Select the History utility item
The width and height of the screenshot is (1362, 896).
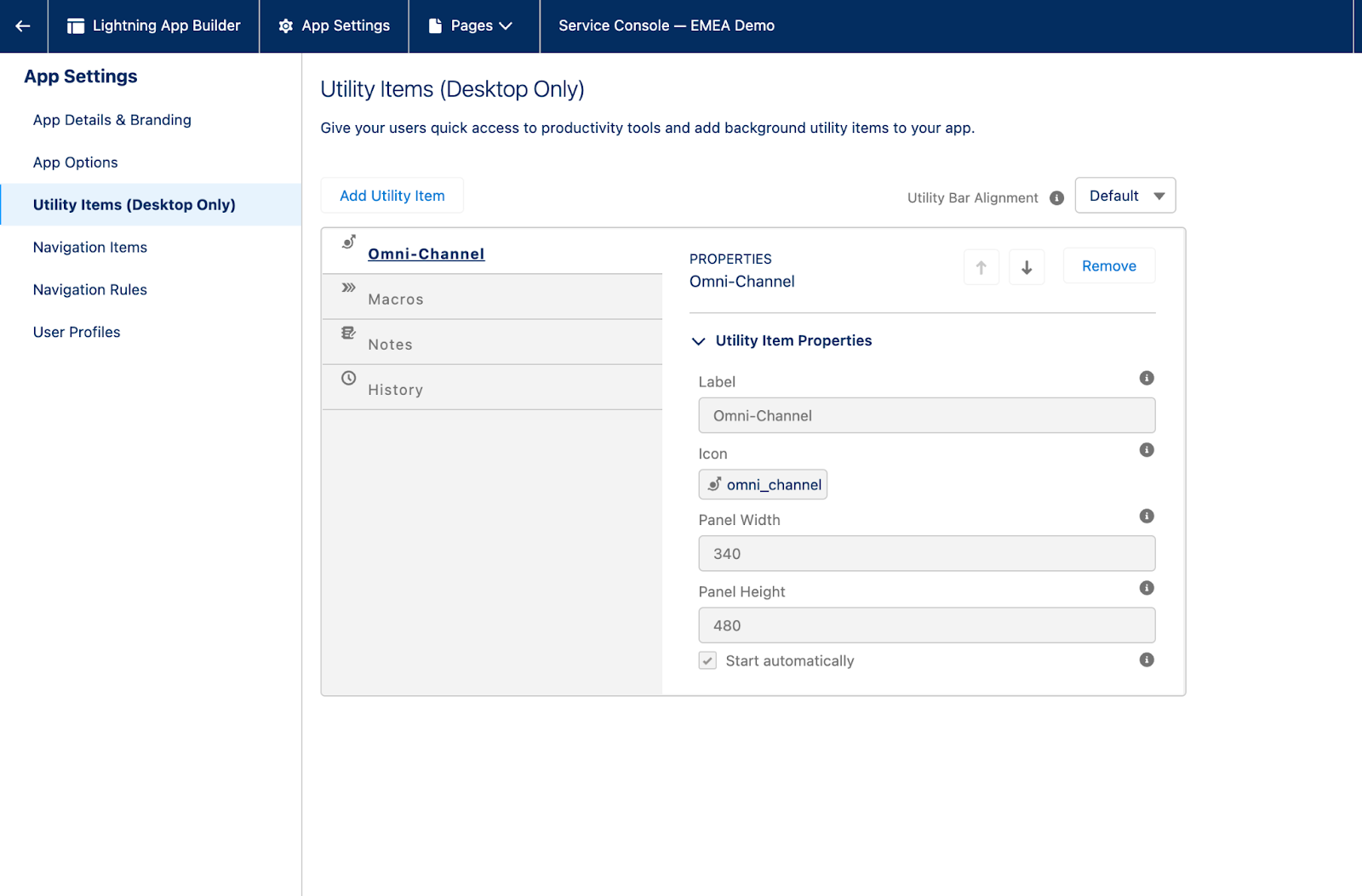pyautogui.click(x=395, y=389)
